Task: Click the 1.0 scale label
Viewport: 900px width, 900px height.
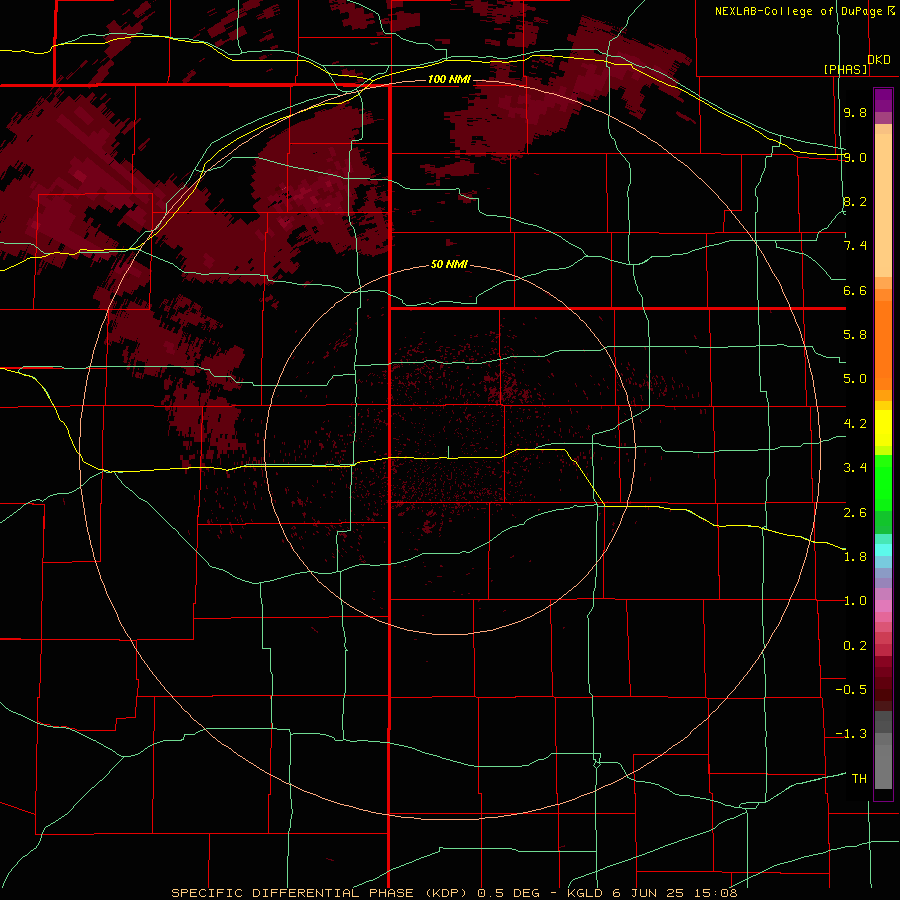Action: [855, 601]
